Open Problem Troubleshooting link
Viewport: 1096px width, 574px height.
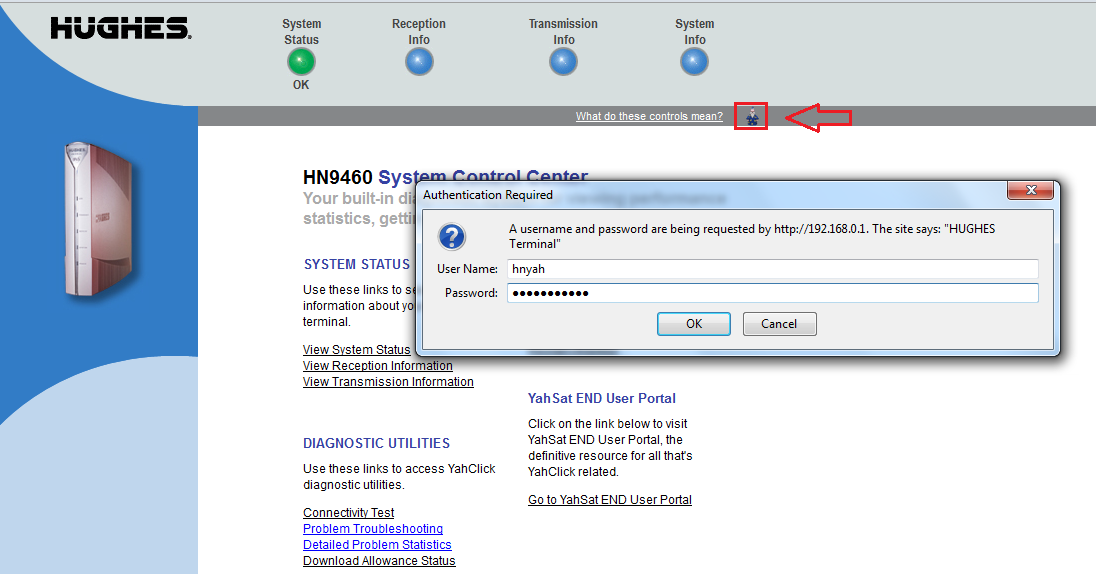(x=373, y=529)
